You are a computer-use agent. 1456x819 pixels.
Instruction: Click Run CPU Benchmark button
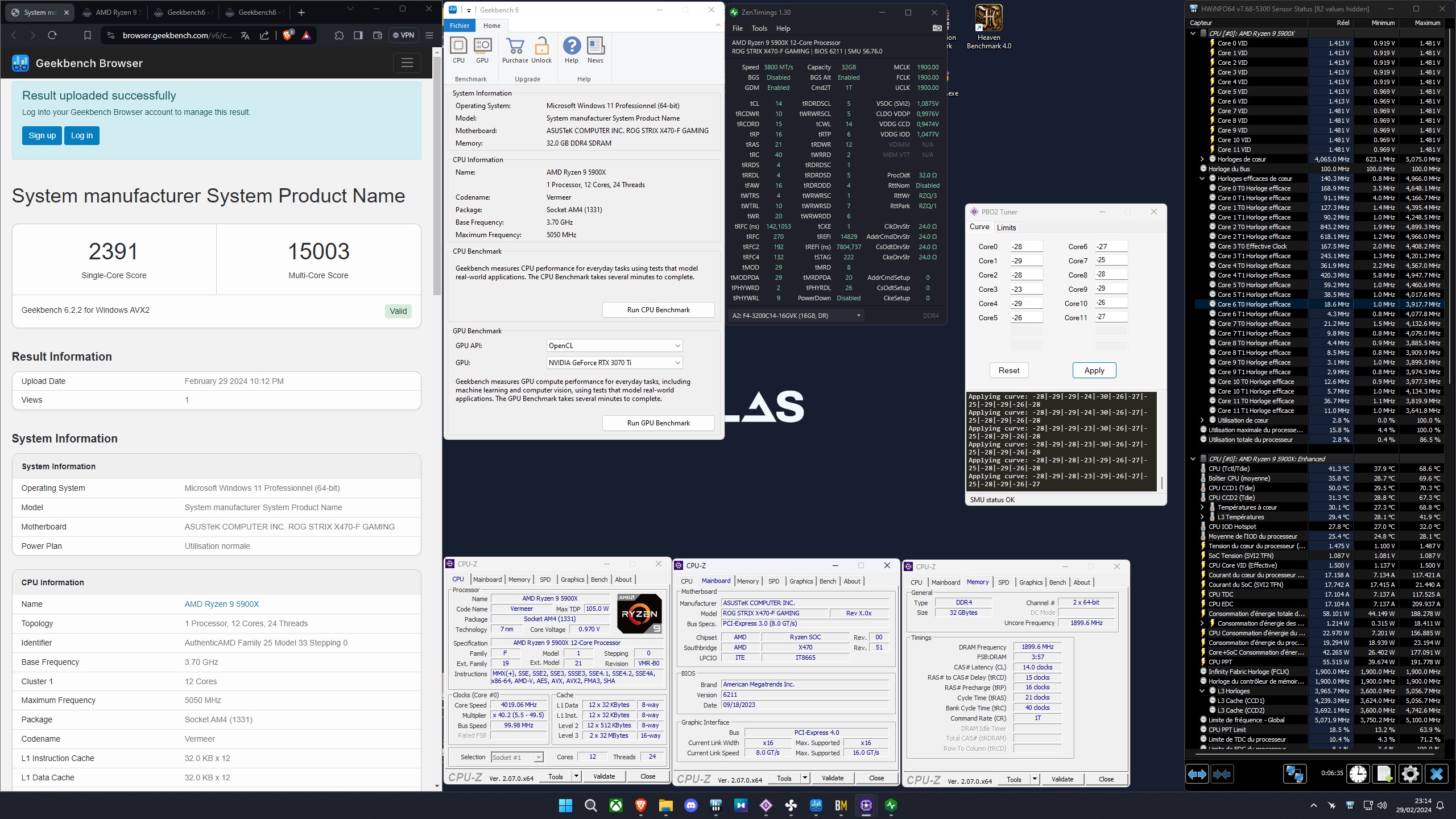click(658, 310)
